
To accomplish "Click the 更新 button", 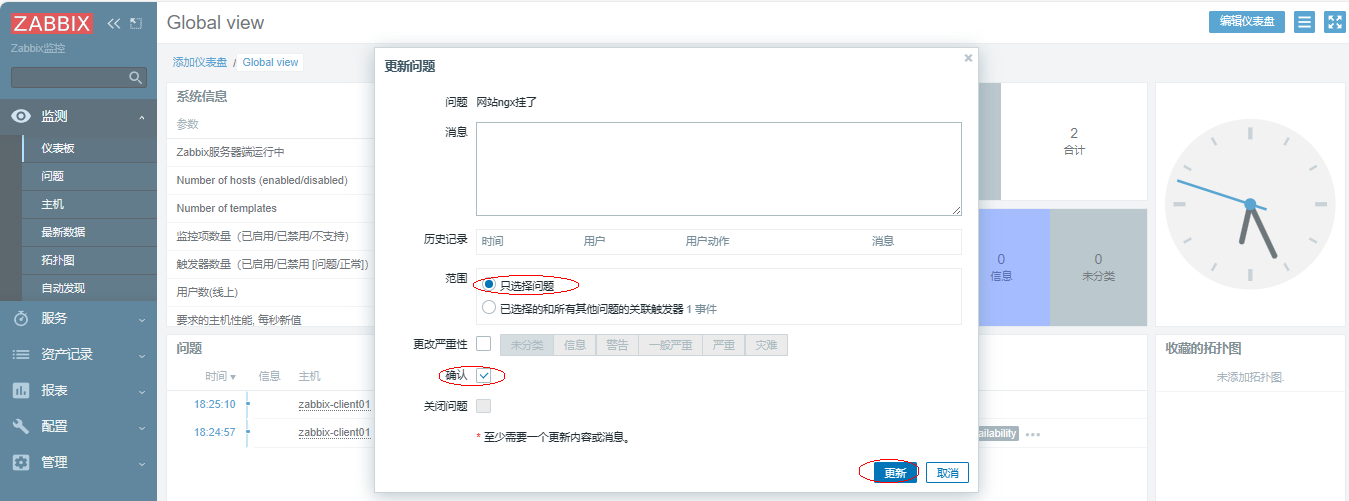I will coord(894,473).
